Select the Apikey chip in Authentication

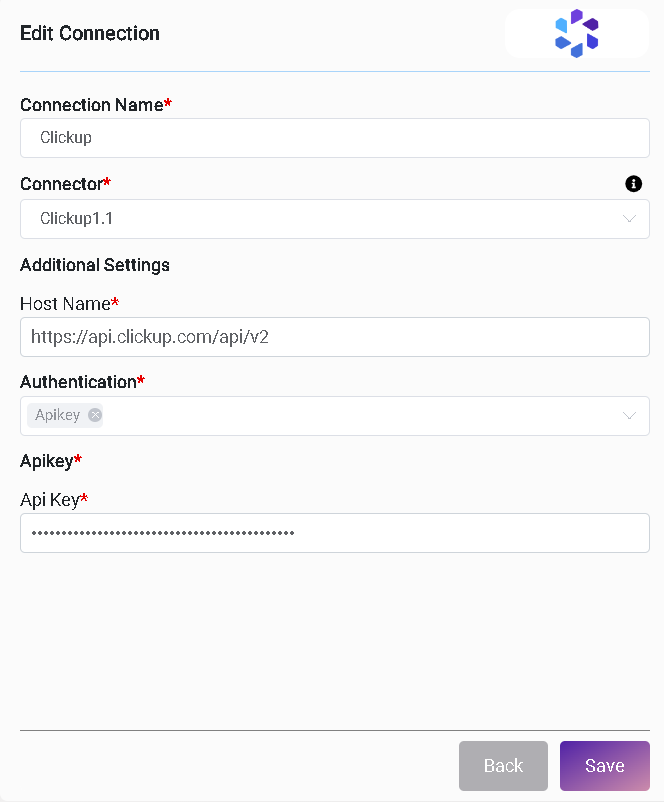click(x=57, y=415)
